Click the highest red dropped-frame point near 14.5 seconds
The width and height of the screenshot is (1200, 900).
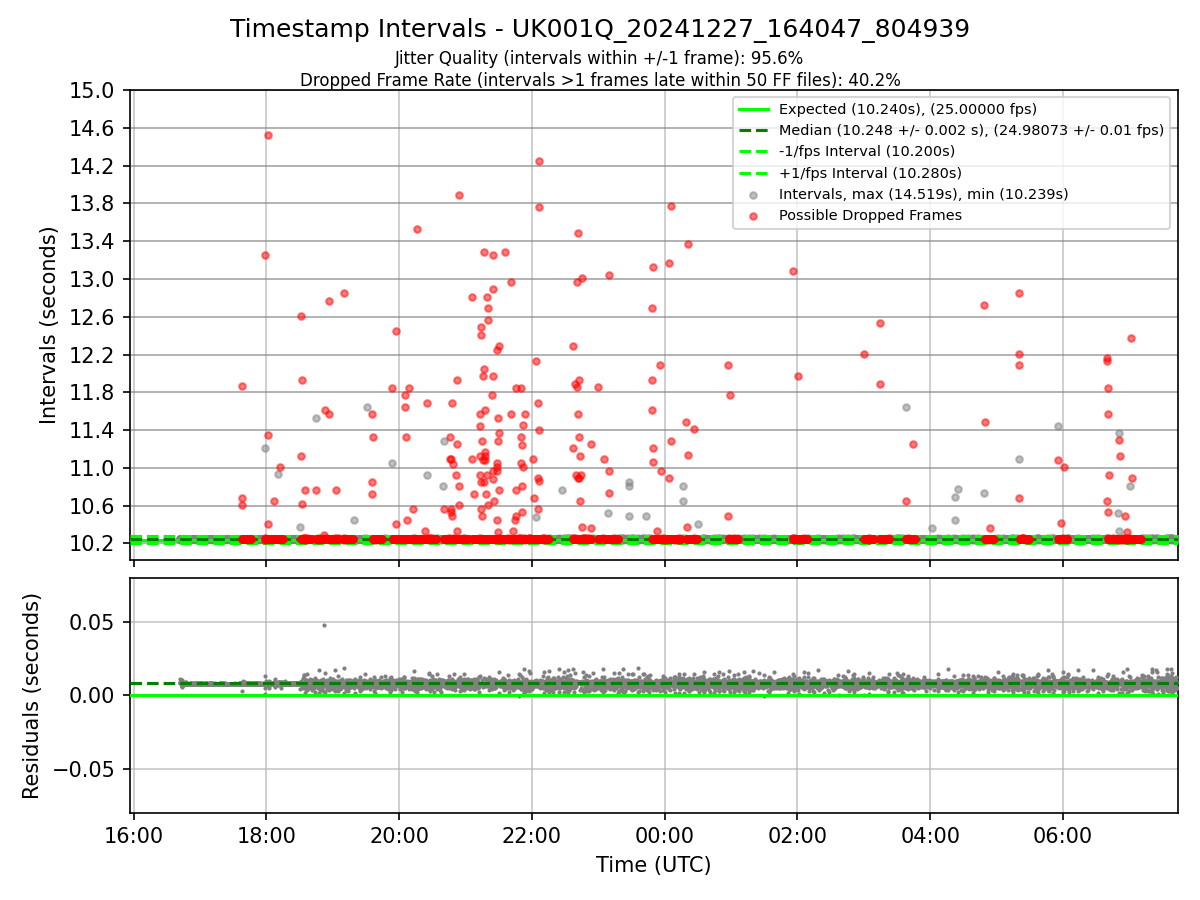268,135
